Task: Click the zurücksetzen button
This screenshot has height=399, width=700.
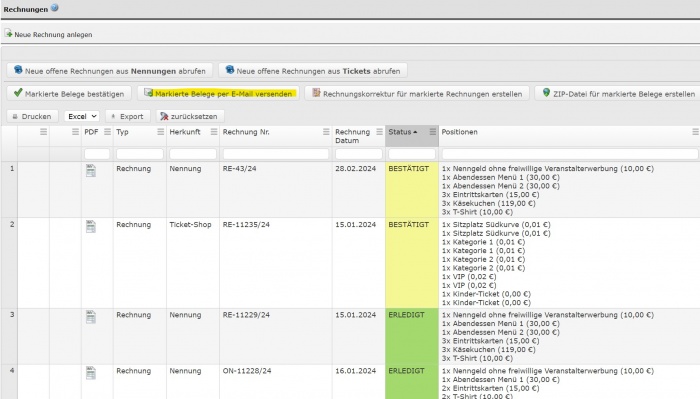Action: click(190, 116)
